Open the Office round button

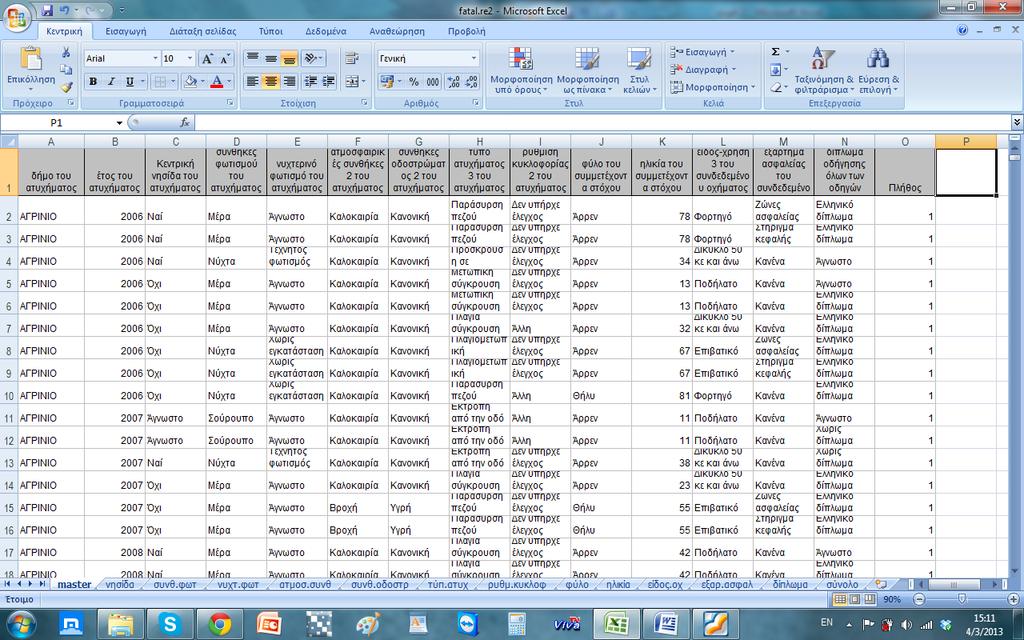click(x=17, y=18)
